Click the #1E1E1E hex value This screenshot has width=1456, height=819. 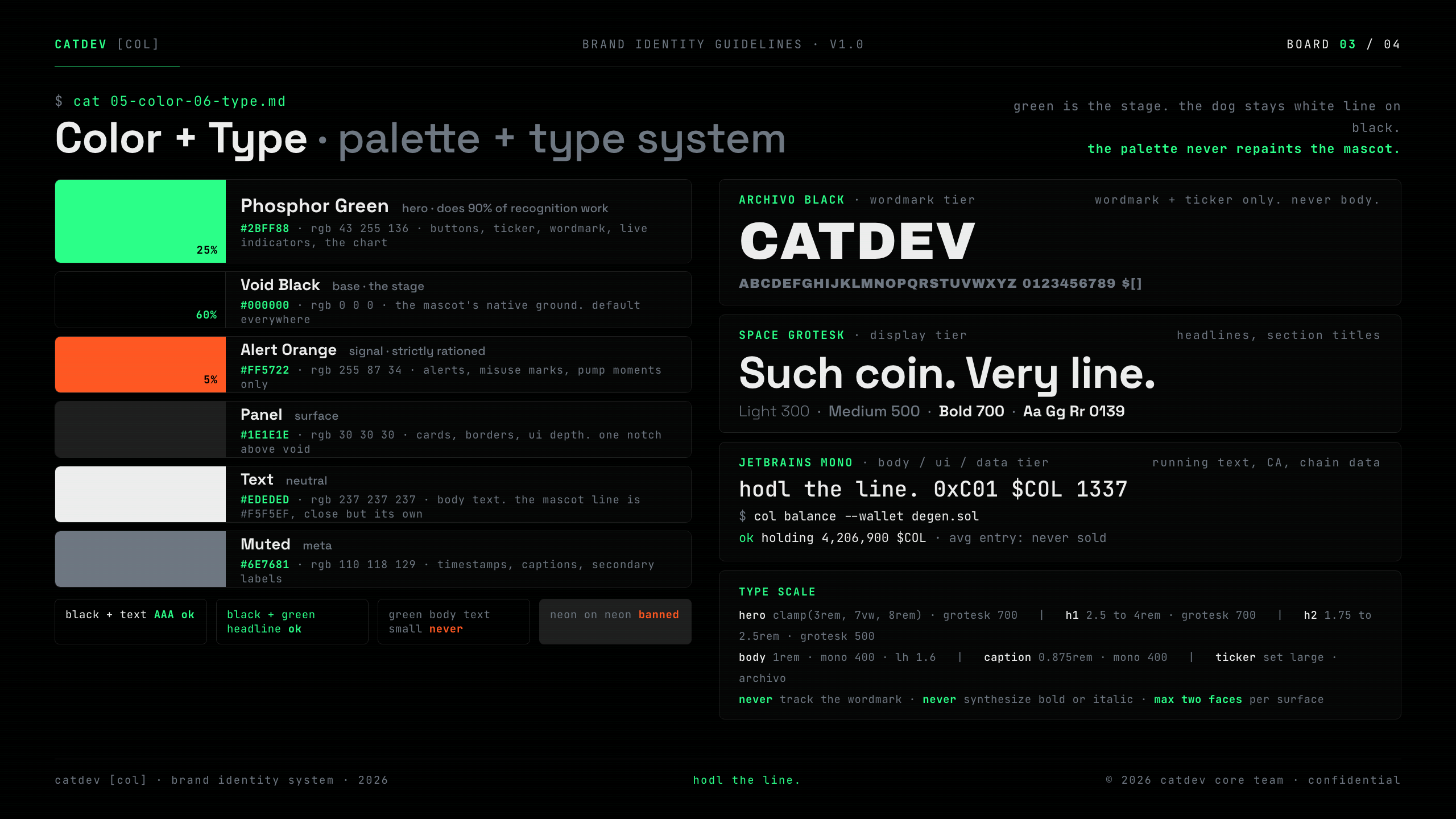[264, 435]
